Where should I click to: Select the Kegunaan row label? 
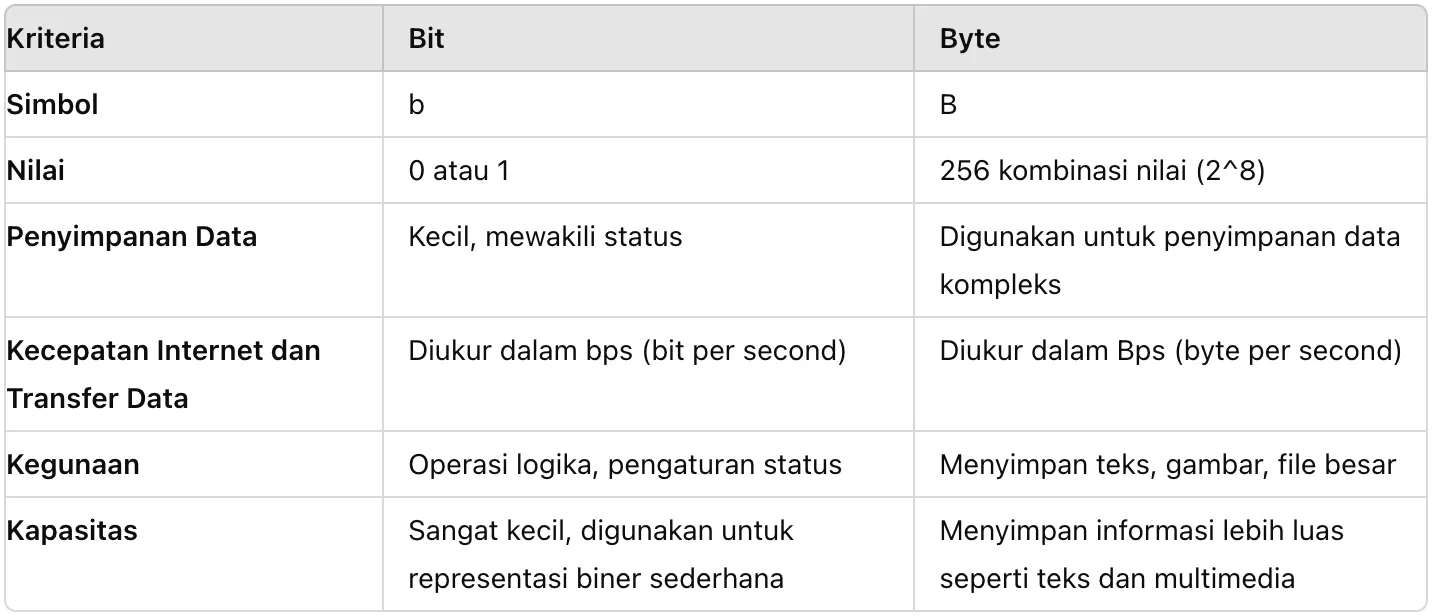coord(73,464)
